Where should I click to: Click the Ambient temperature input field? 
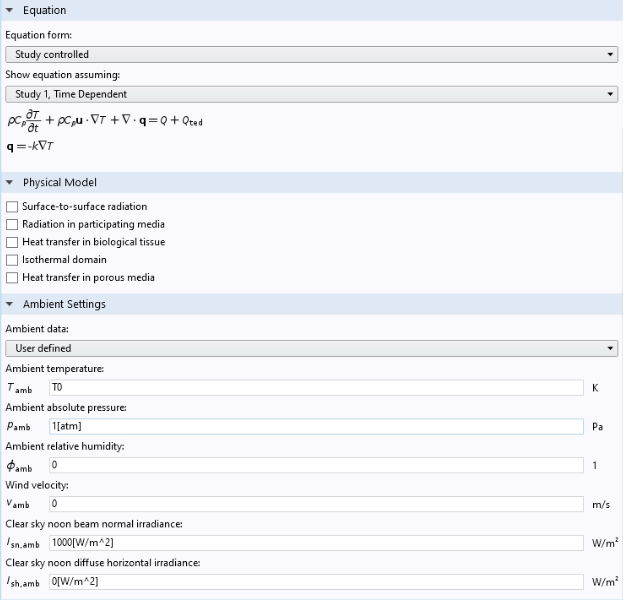(315, 387)
